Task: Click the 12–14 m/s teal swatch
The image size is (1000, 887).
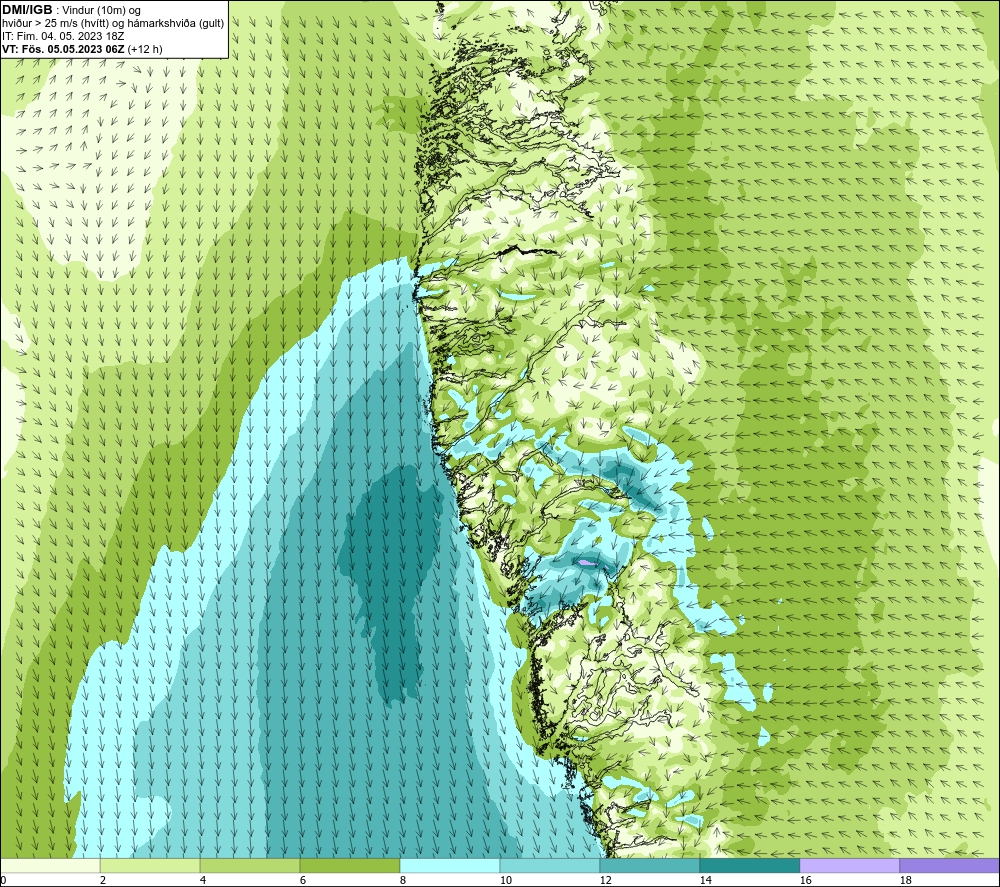Action: click(x=649, y=865)
